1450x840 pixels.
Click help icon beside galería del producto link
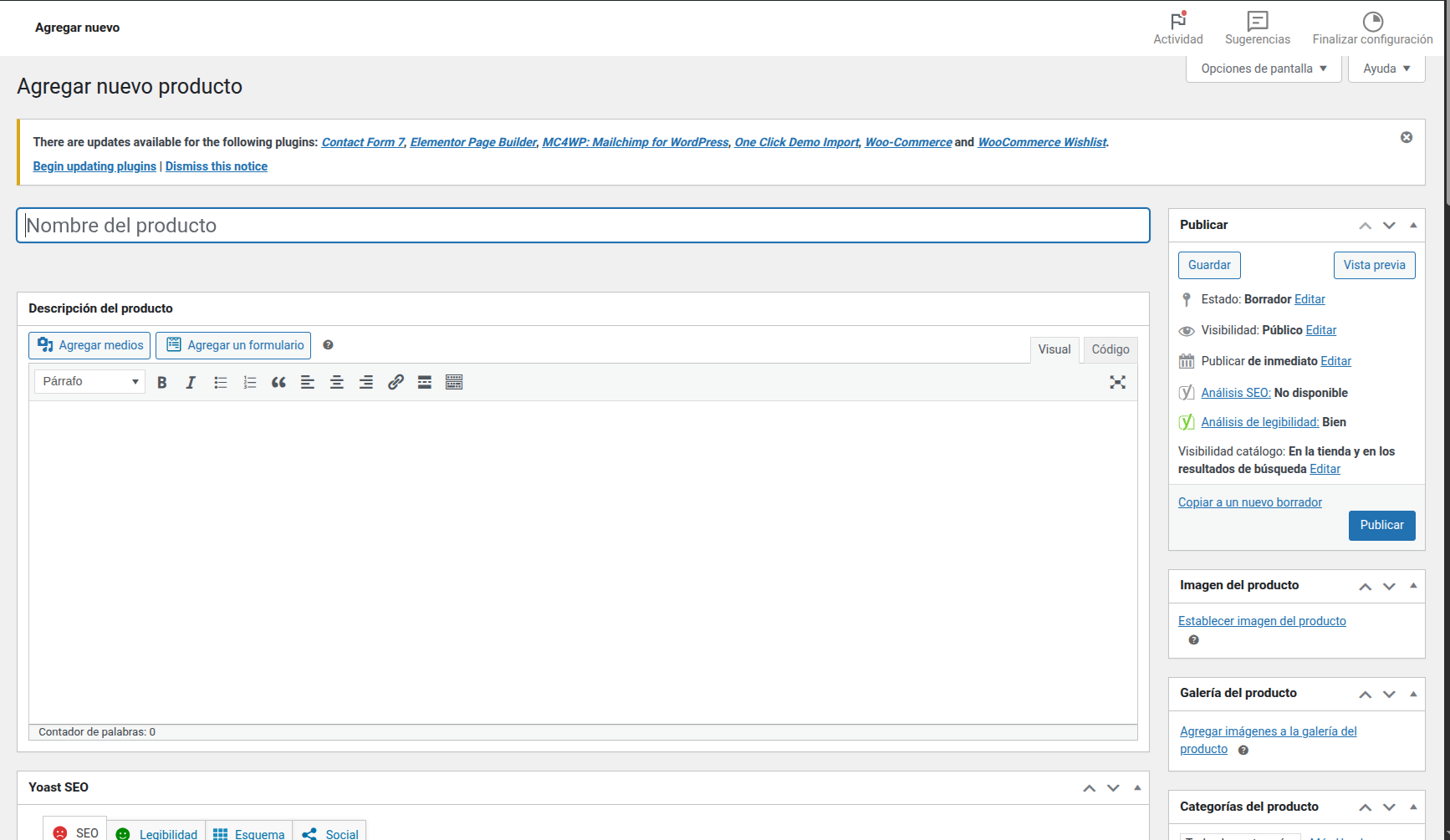click(x=1243, y=750)
